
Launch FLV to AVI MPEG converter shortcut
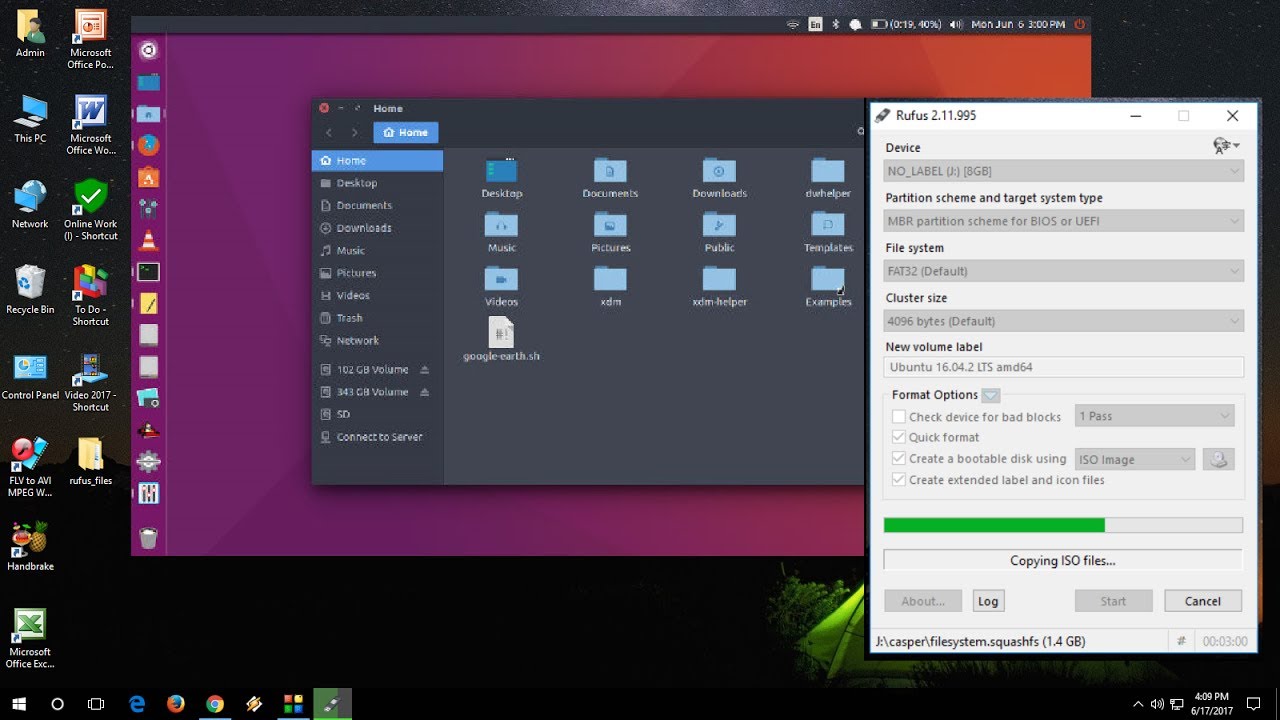(x=30, y=467)
